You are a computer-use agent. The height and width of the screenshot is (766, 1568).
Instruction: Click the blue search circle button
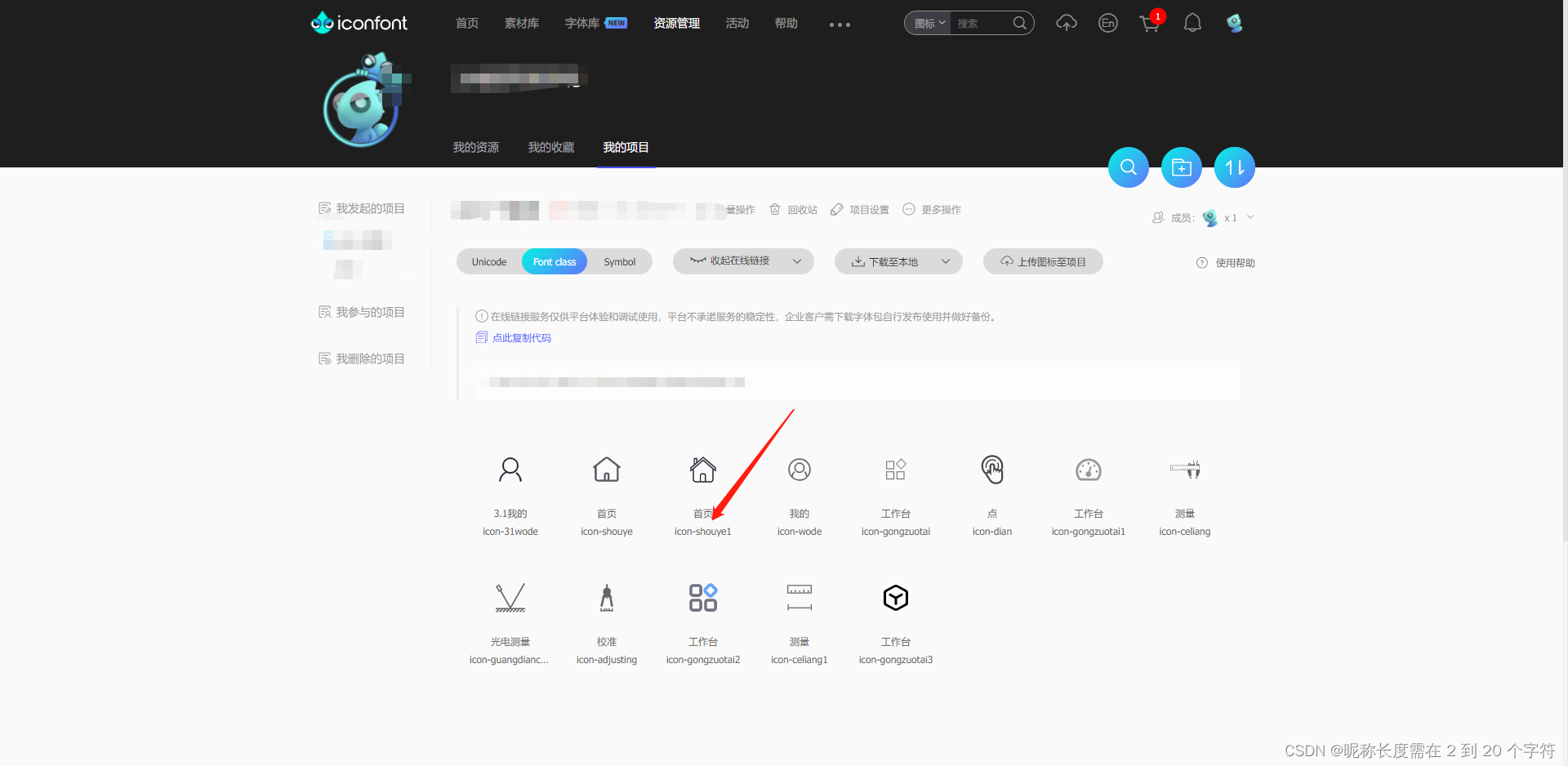point(1129,167)
